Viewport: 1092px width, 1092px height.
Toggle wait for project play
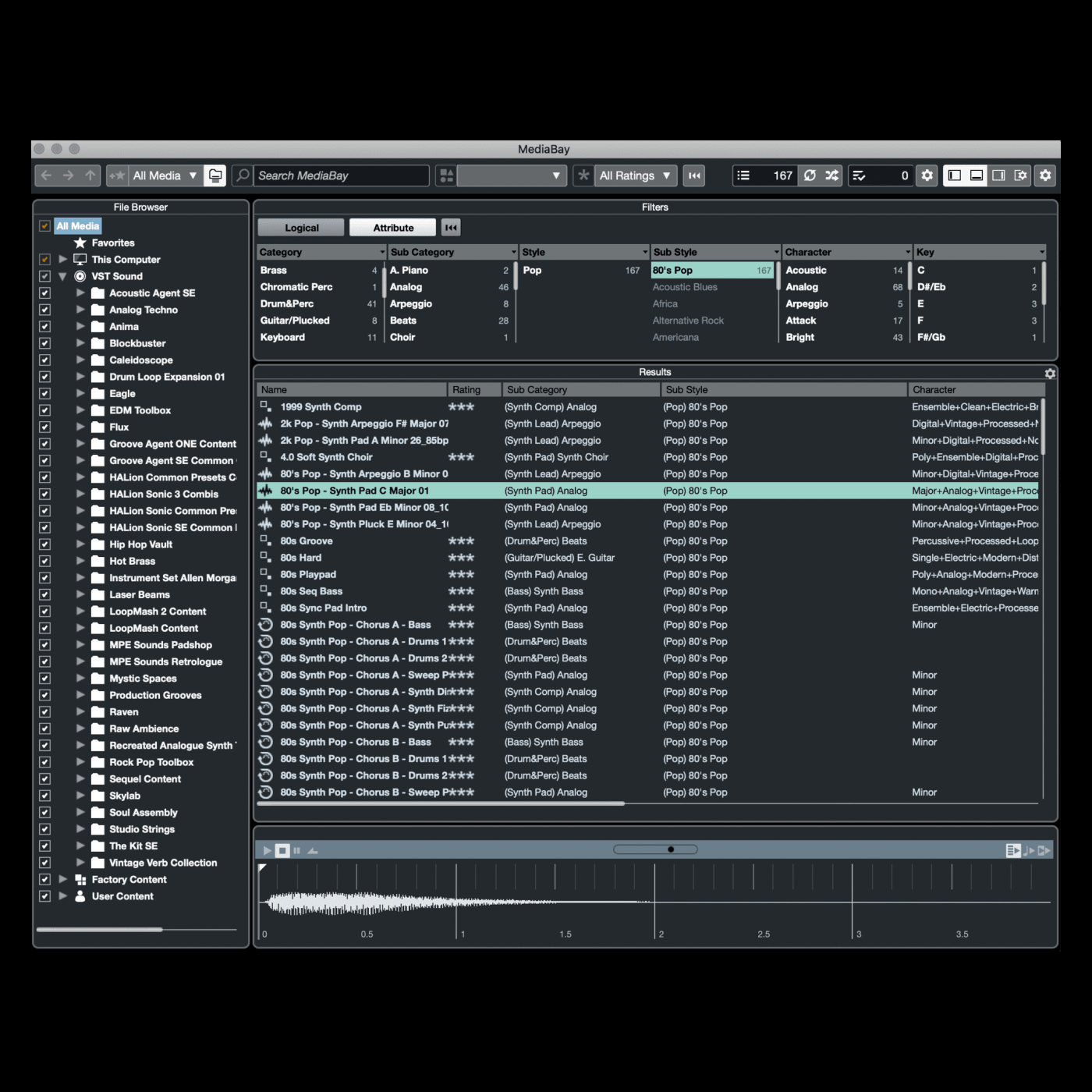pos(1044,850)
